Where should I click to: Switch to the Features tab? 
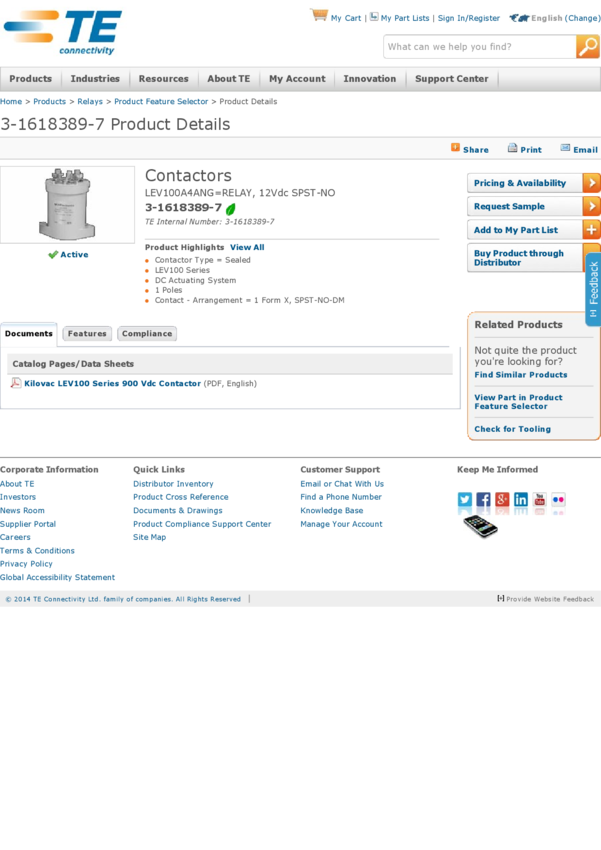tap(87, 333)
